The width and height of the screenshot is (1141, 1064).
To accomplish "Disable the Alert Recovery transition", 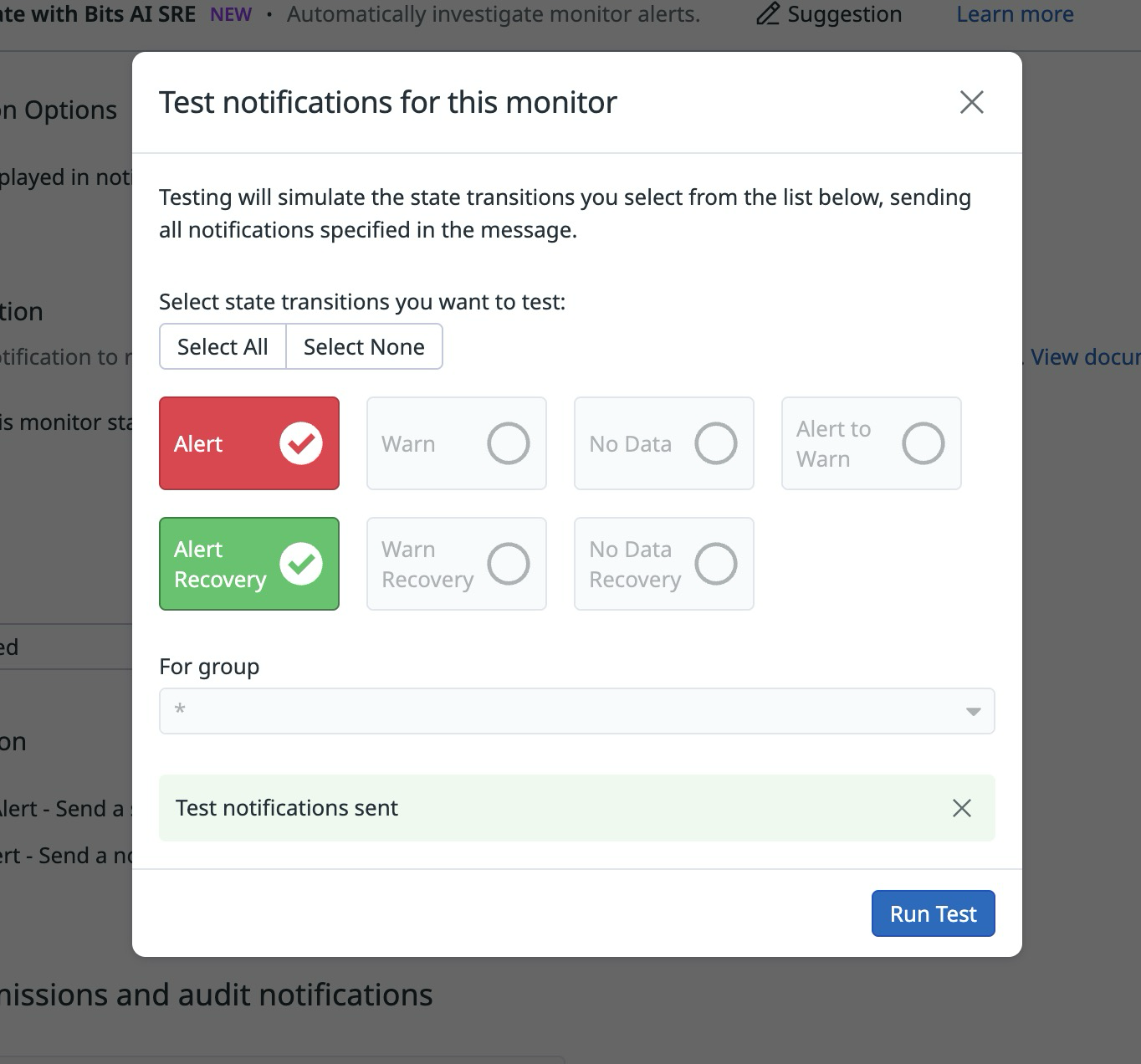I will [248, 564].
